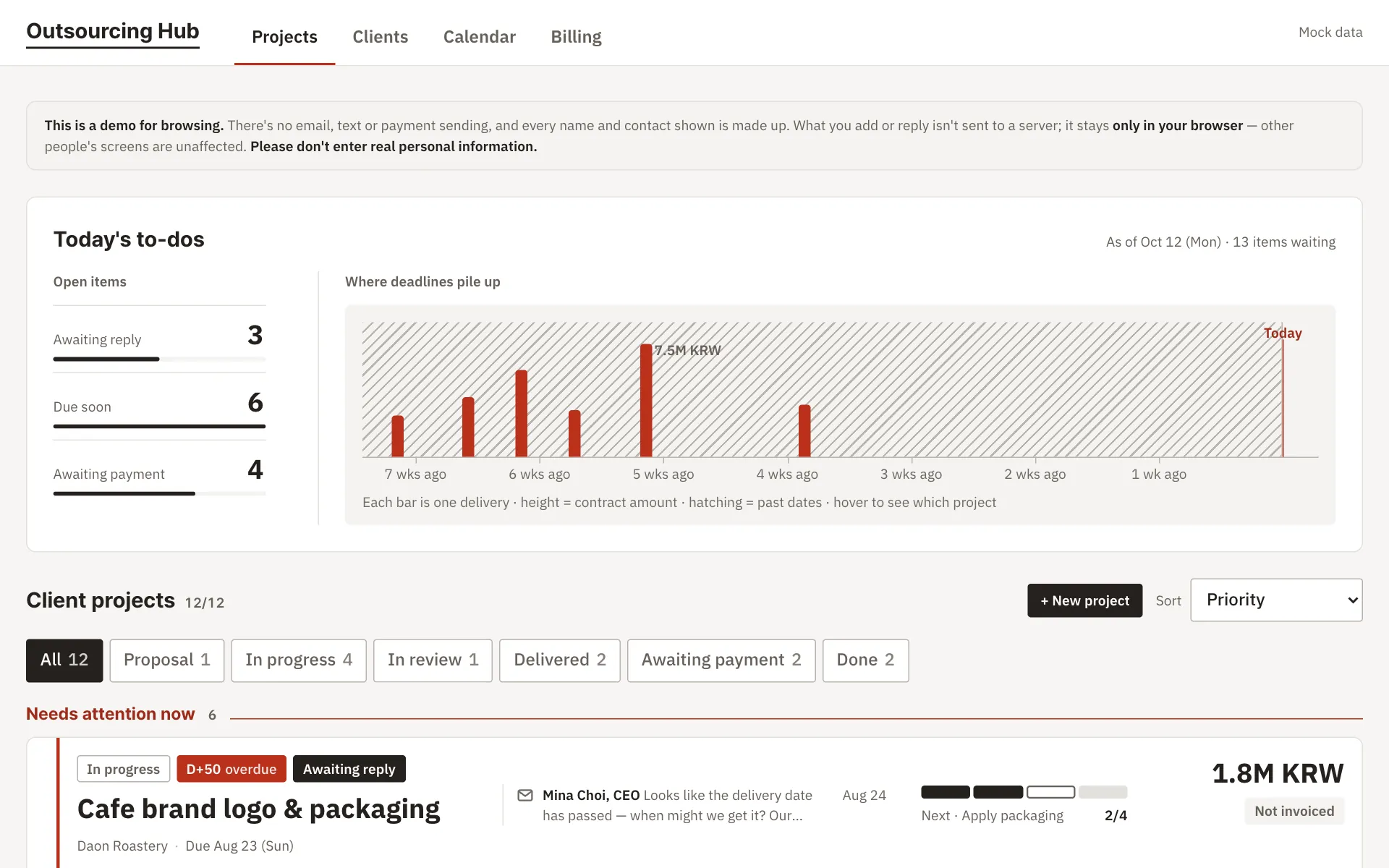Click the Not invoiced status label

click(x=1294, y=811)
